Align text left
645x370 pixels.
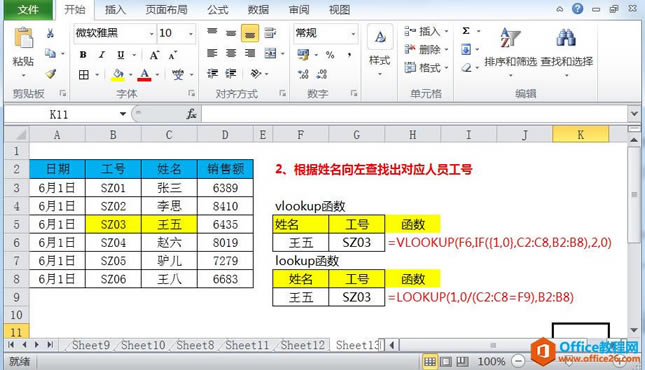pos(212,53)
